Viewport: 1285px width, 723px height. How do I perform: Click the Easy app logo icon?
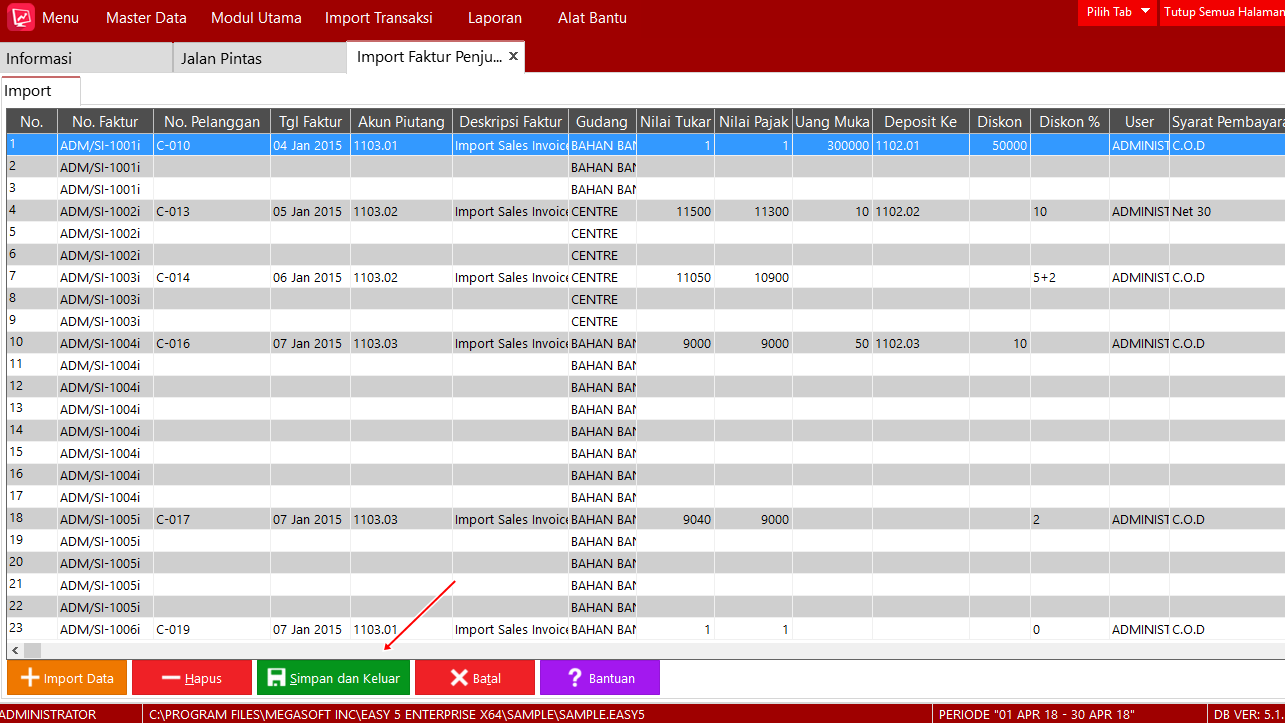click(x=21, y=17)
